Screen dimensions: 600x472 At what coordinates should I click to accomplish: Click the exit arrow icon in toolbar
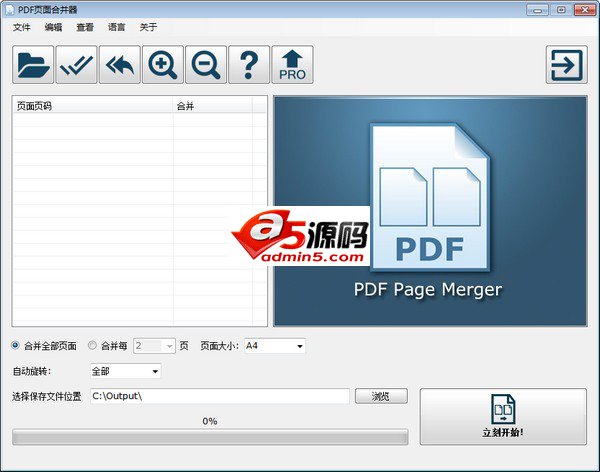click(x=567, y=65)
